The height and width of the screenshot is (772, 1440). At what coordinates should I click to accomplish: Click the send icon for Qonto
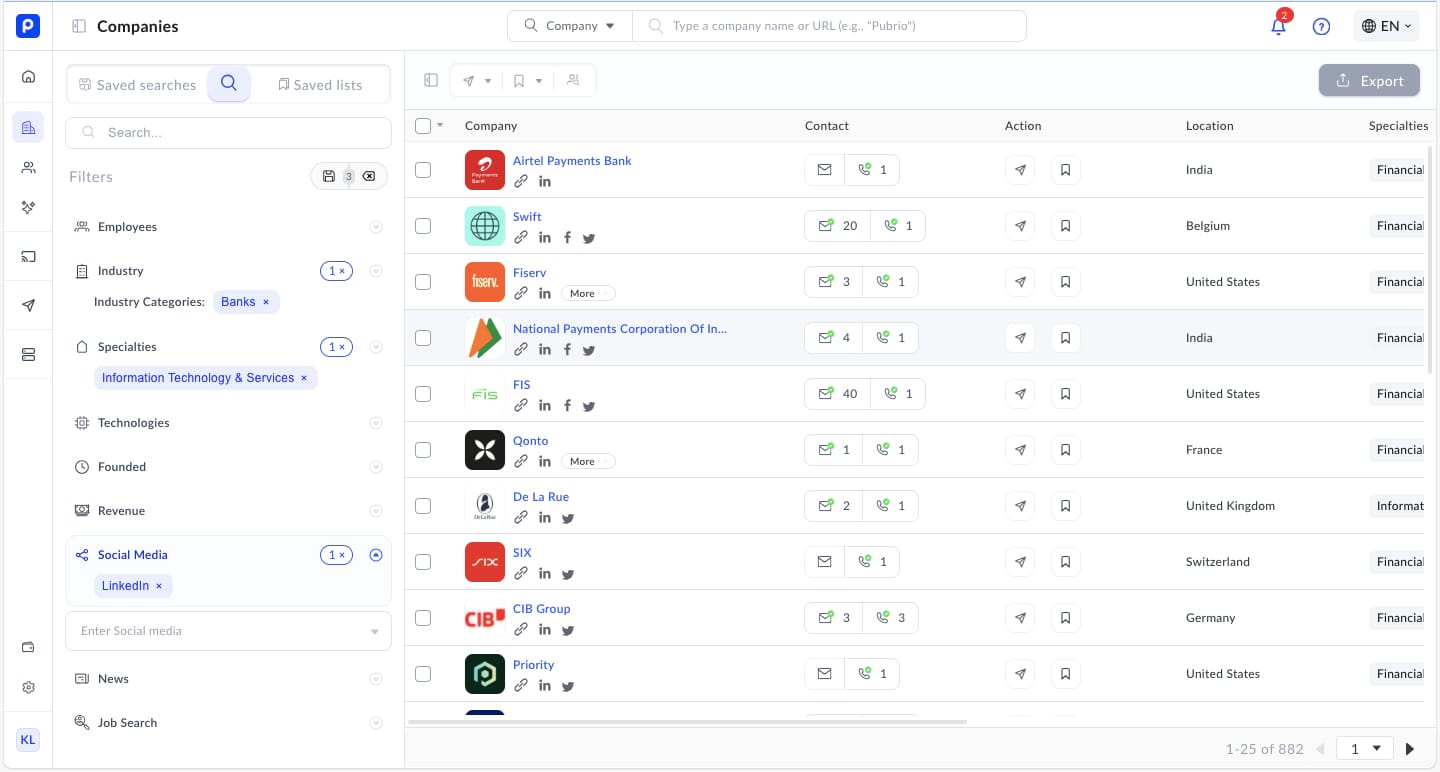(1020, 450)
